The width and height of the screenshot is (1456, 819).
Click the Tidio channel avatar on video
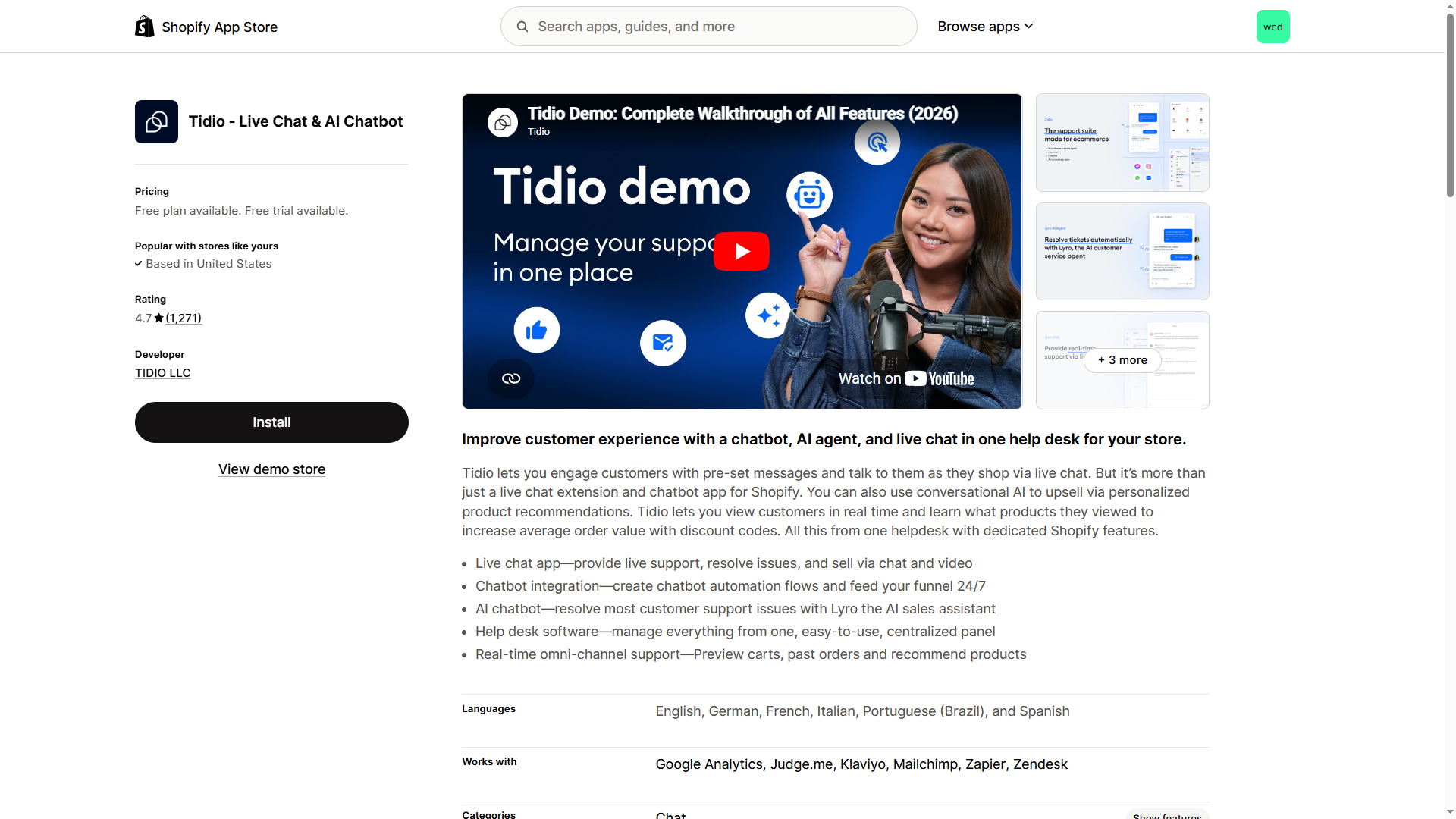(502, 121)
